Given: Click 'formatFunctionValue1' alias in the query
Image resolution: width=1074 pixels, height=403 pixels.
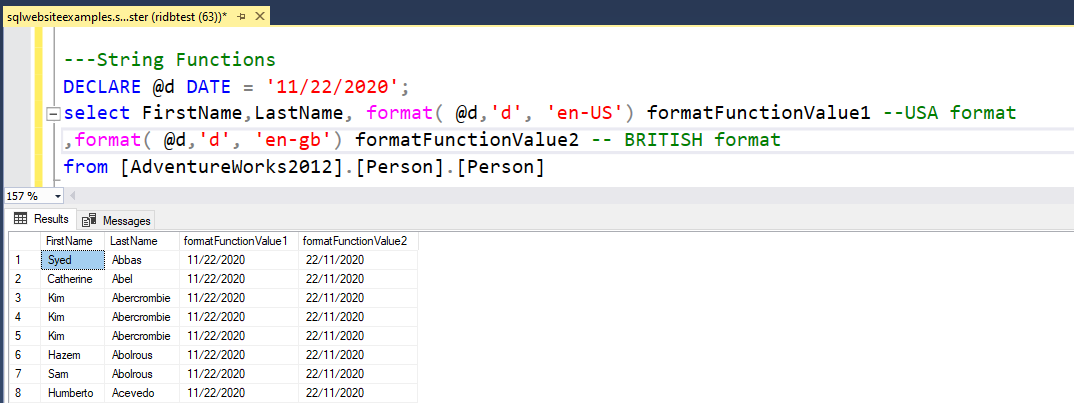Looking at the screenshot, I should tap(759, 113).
